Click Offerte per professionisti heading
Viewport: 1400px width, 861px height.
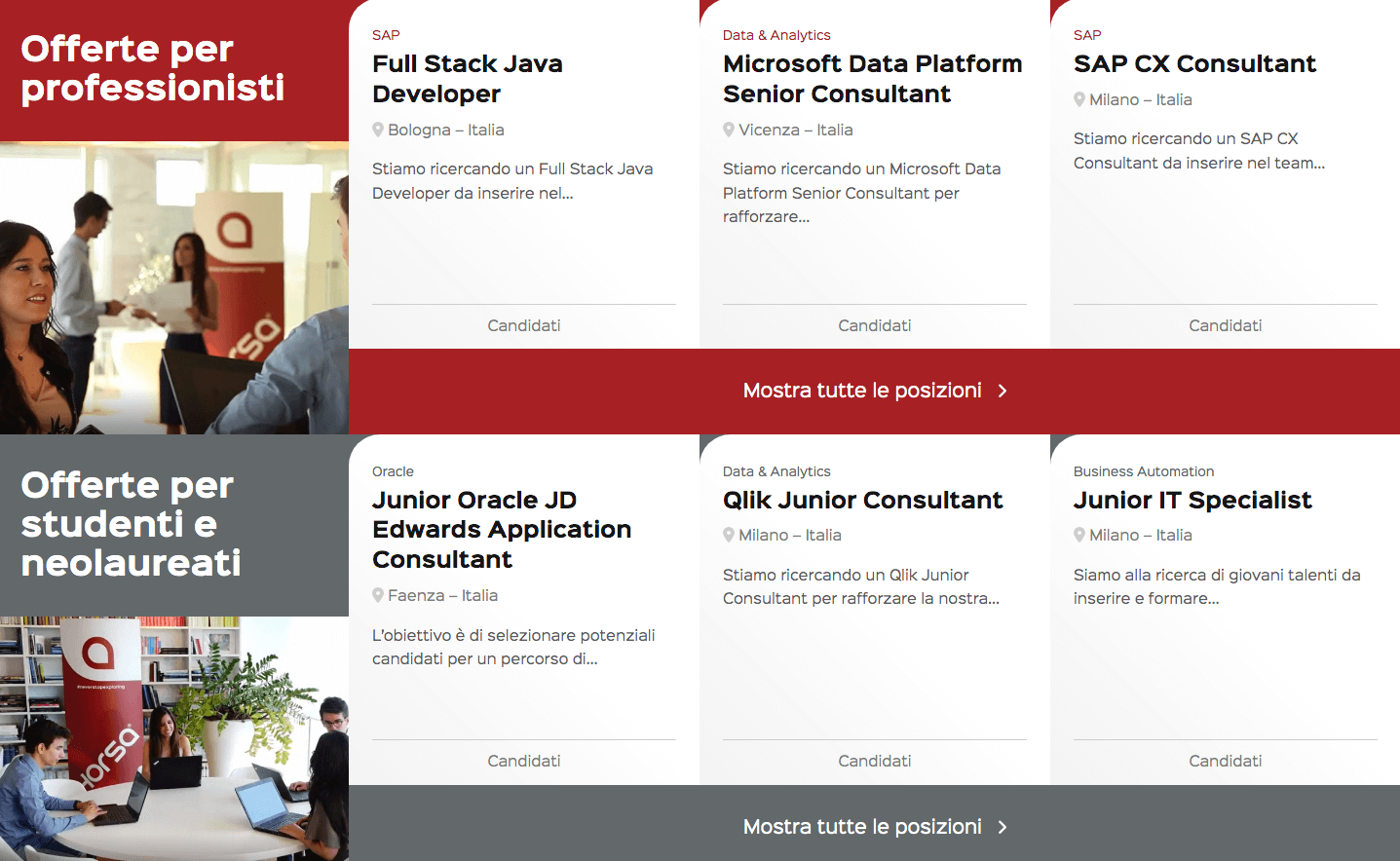tap(153, 68)
